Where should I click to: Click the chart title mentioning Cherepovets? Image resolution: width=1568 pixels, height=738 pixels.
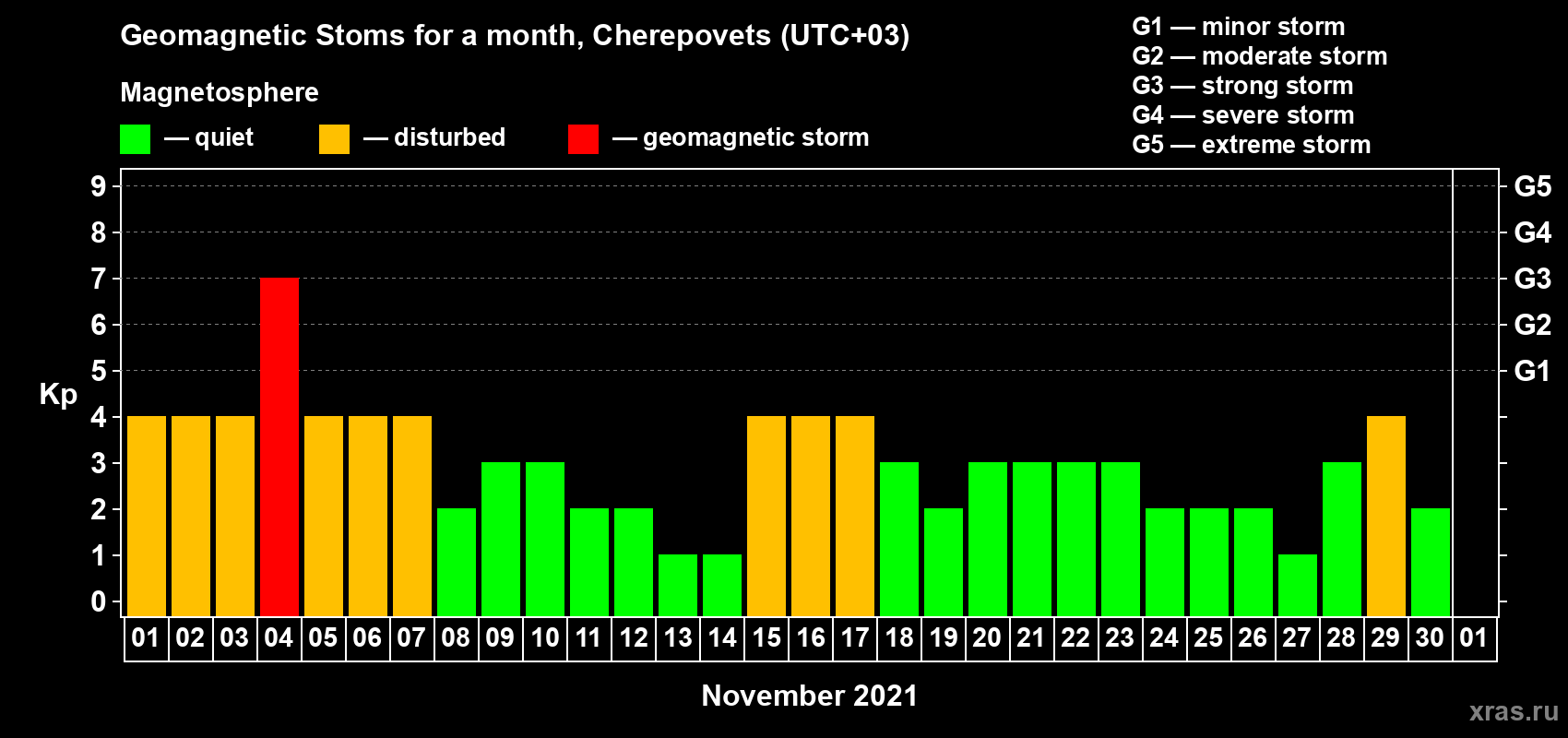point(515,36)
